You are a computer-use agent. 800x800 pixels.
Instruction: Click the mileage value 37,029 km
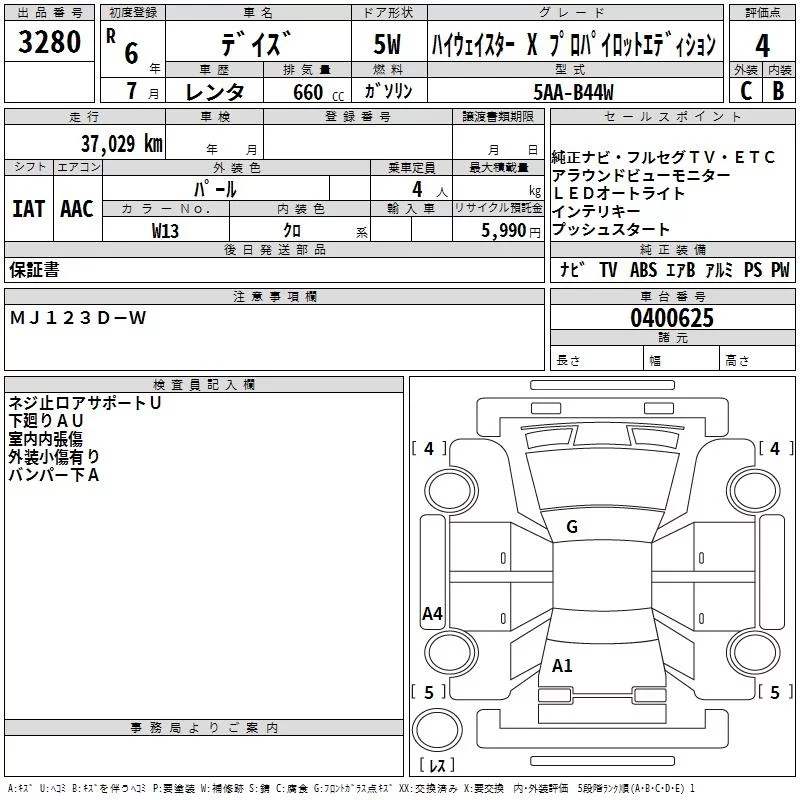(120, 143)
